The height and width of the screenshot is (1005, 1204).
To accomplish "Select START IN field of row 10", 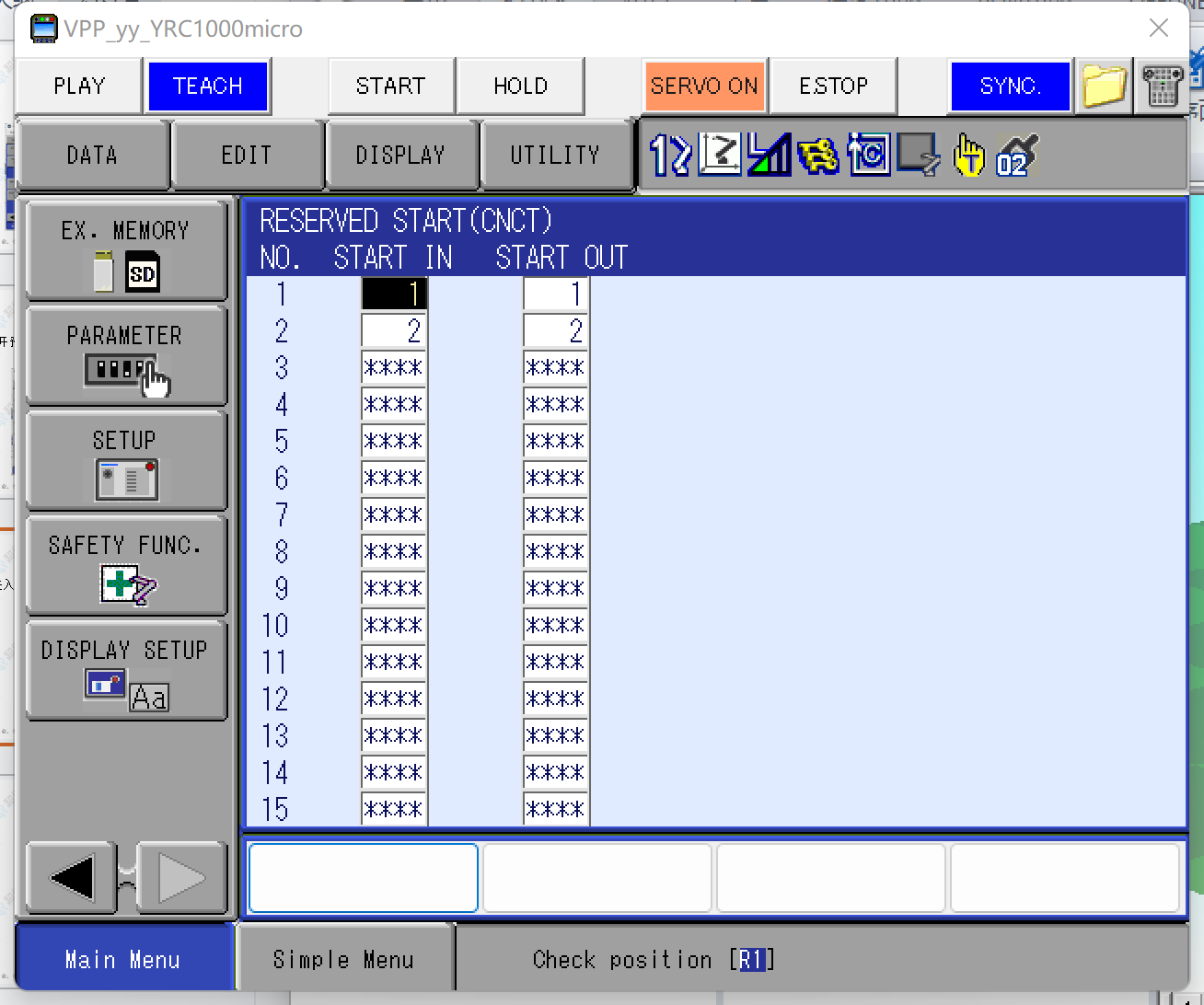I will [393, 625].
